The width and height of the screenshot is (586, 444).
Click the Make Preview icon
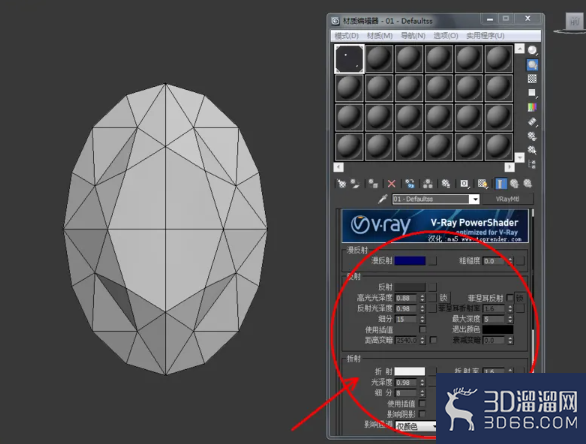click(x=532, y=121)
